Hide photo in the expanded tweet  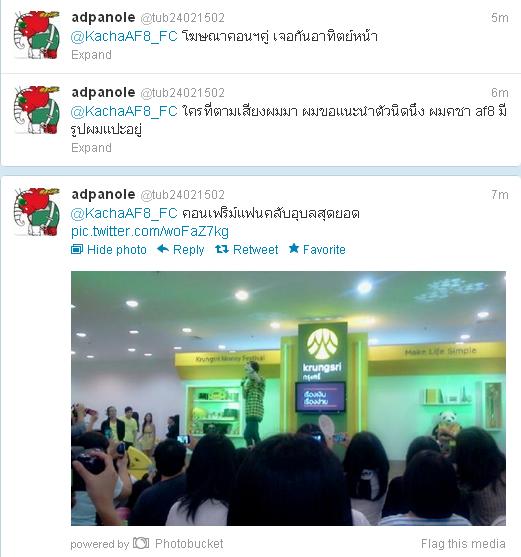tap(109, 250)
